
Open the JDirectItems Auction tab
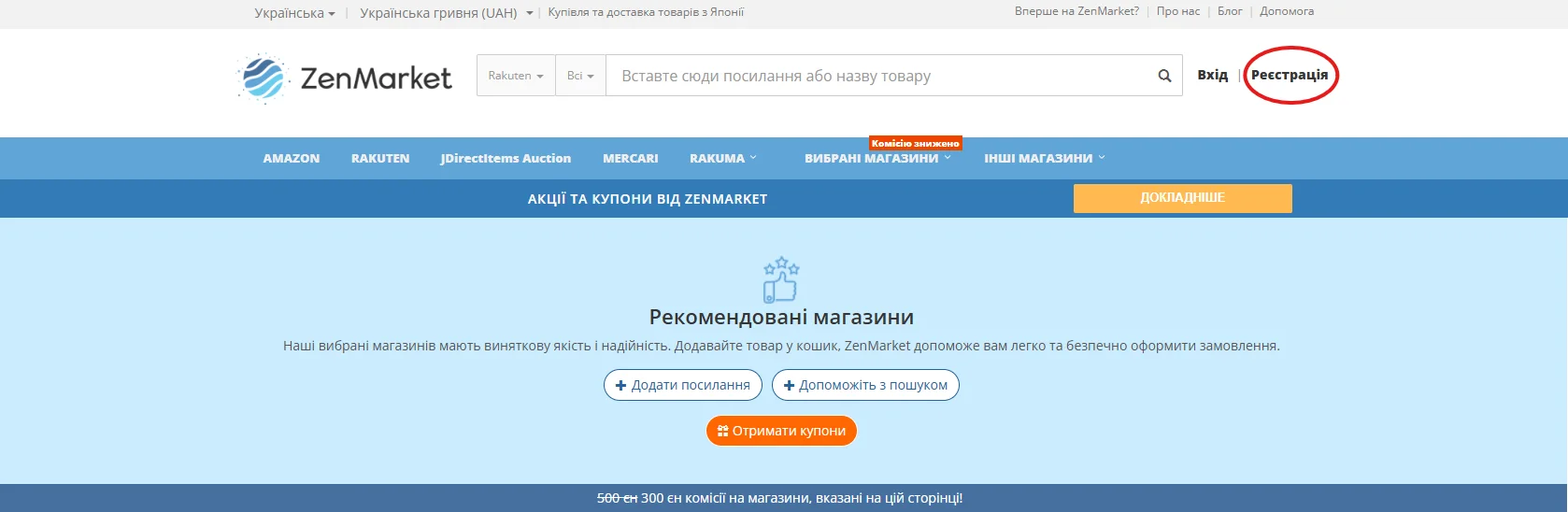pos(506,159)
